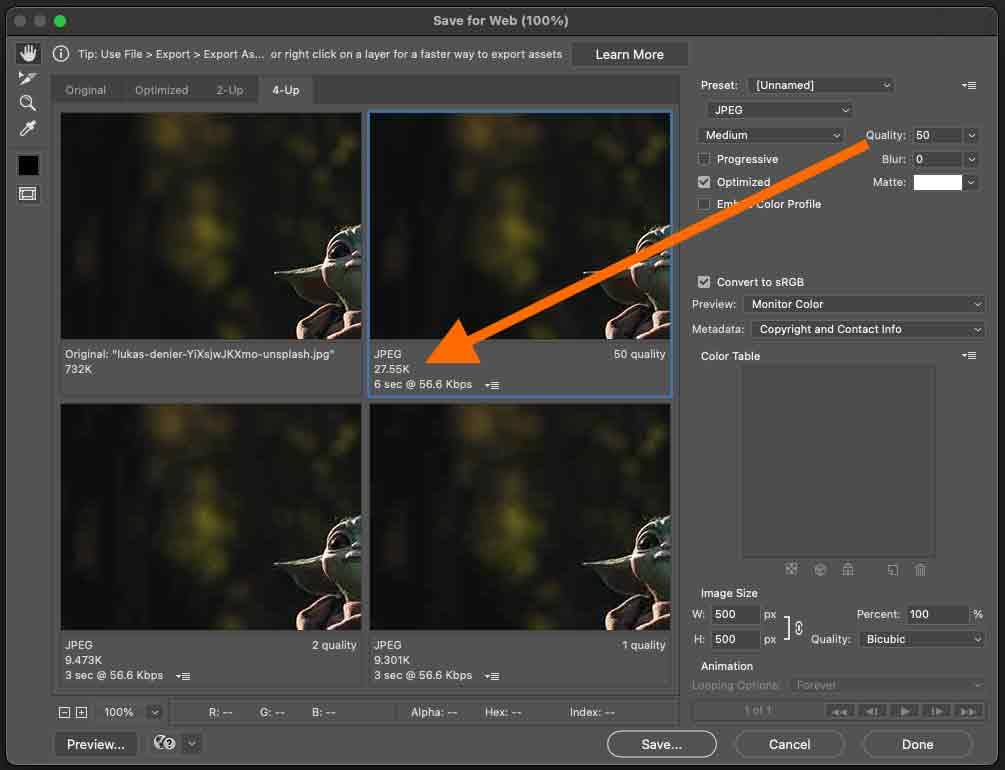Screen dimensions: 1005x770
Task: Enable the Progressive checkbox
Action: point(704,159)
